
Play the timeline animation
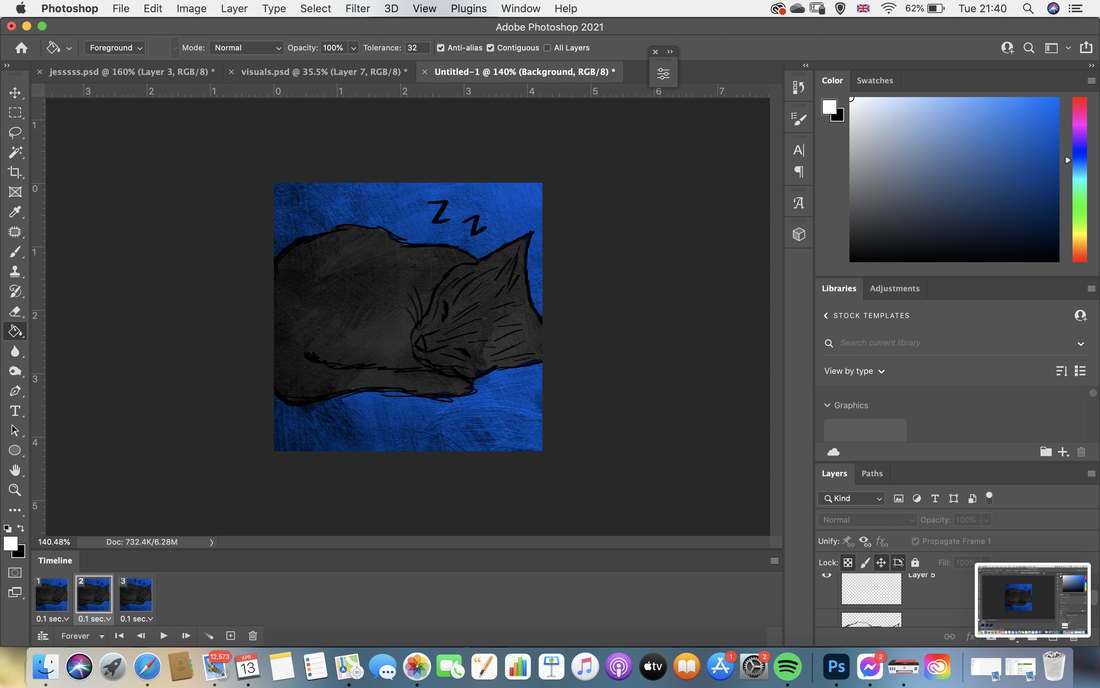[163, 635]
